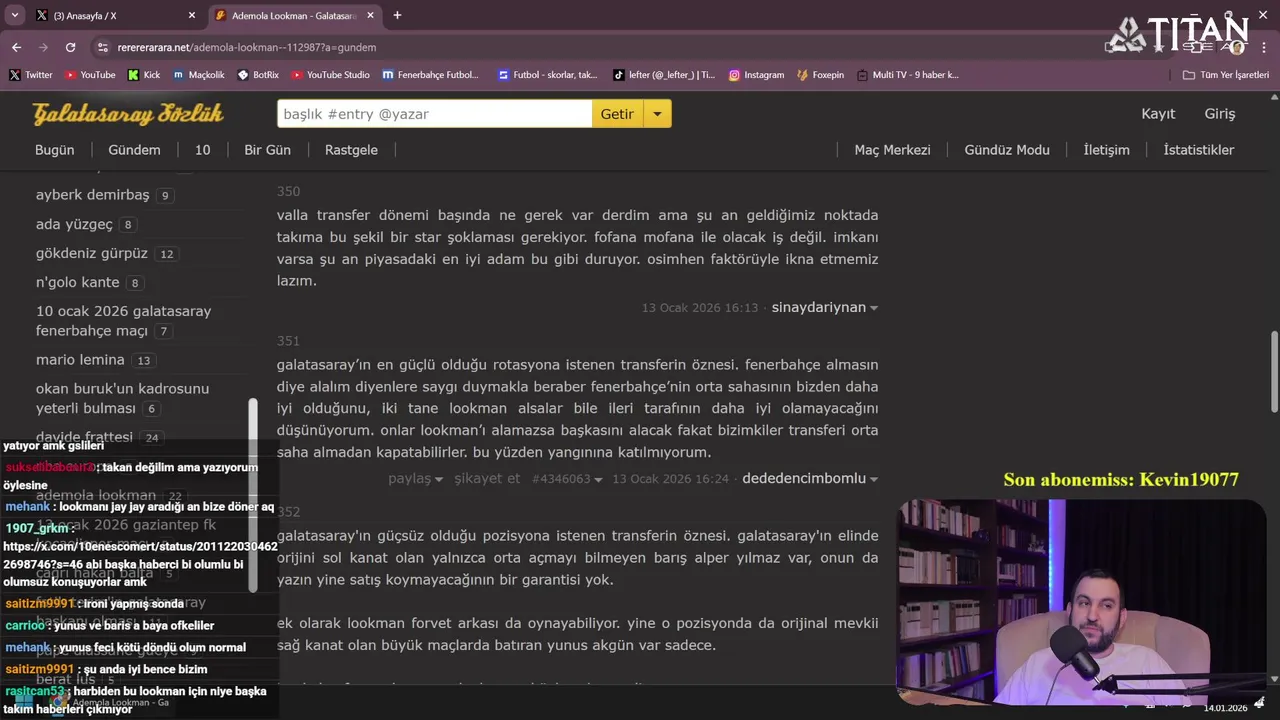Click the sidebar topic list scrollbar
The height and width of the screenshot is (720, 1280).
click(x=253, y=495)
